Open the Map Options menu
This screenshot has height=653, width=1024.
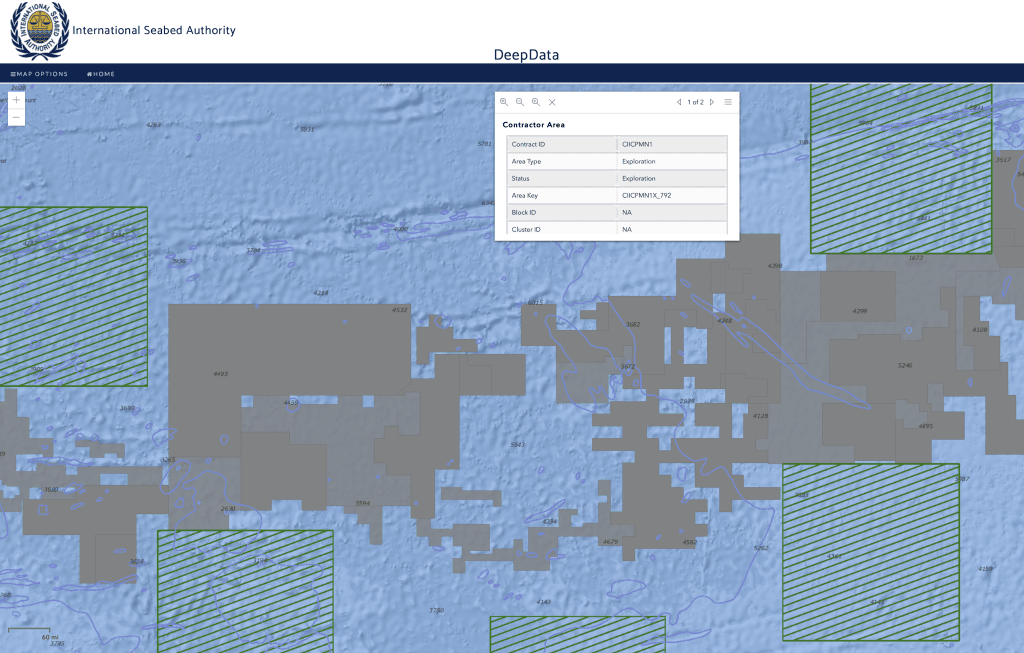click(39, 74)
